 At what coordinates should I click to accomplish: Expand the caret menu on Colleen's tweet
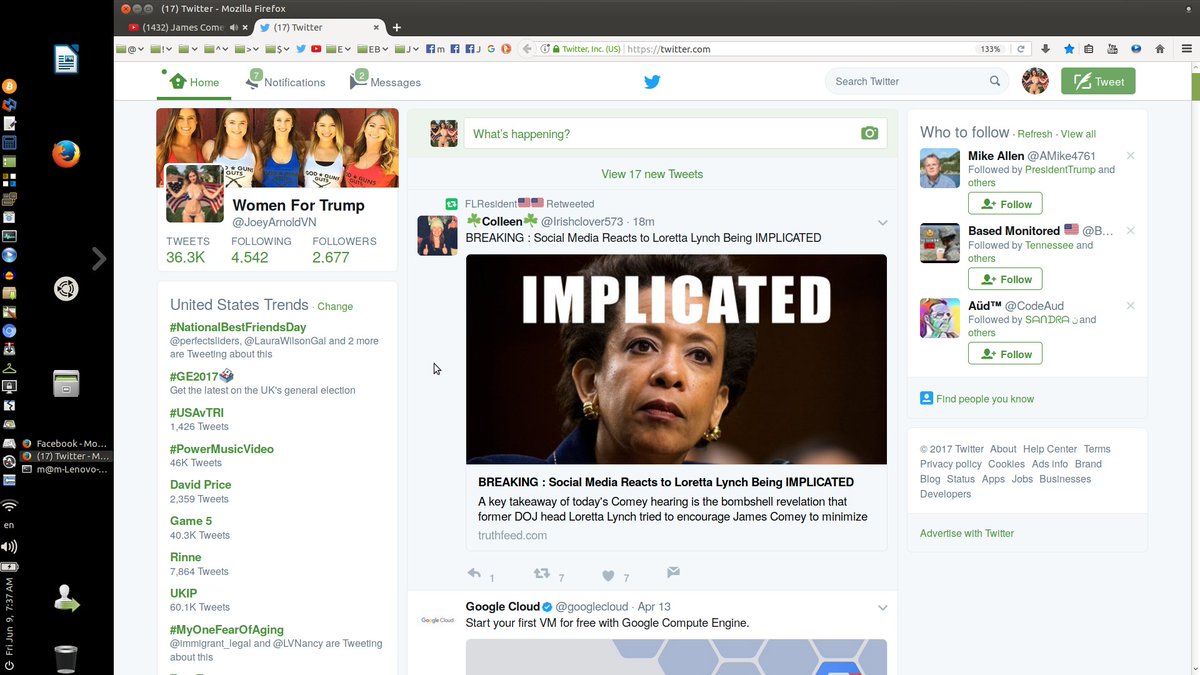coord(882,223)
